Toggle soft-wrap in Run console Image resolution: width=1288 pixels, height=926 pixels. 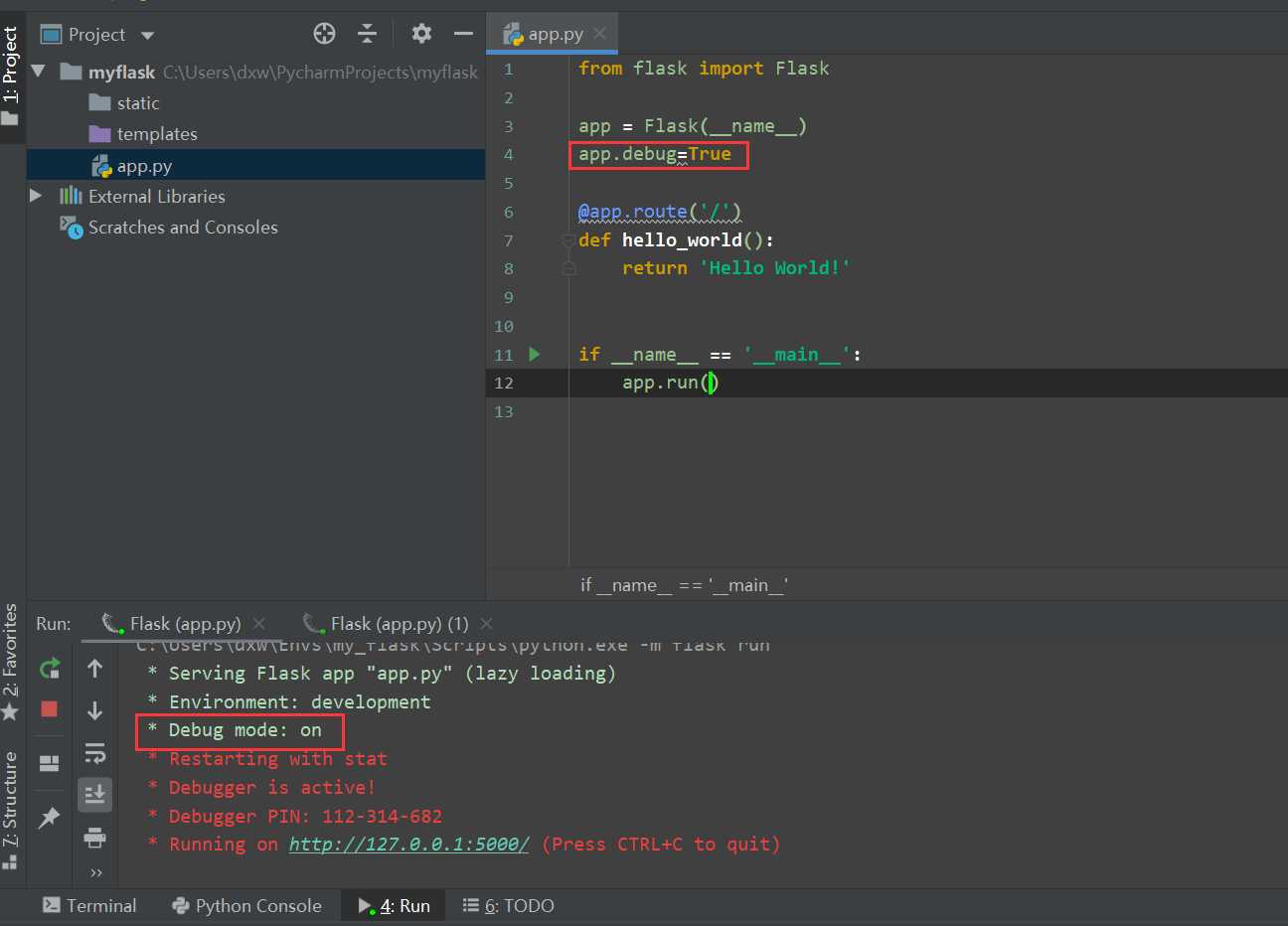coord(95,752)
